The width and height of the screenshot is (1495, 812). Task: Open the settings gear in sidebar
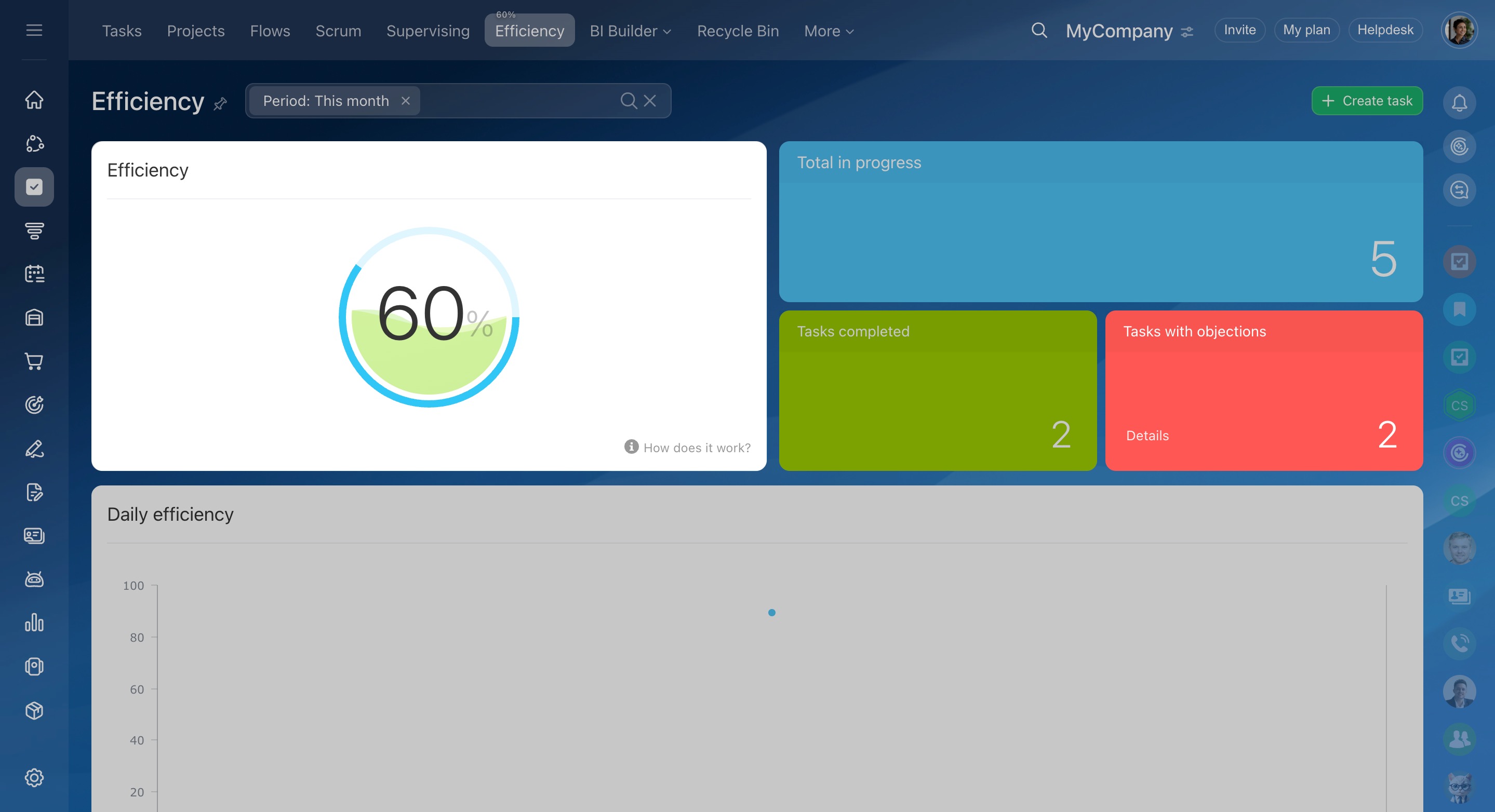click(x=34, y=777)
